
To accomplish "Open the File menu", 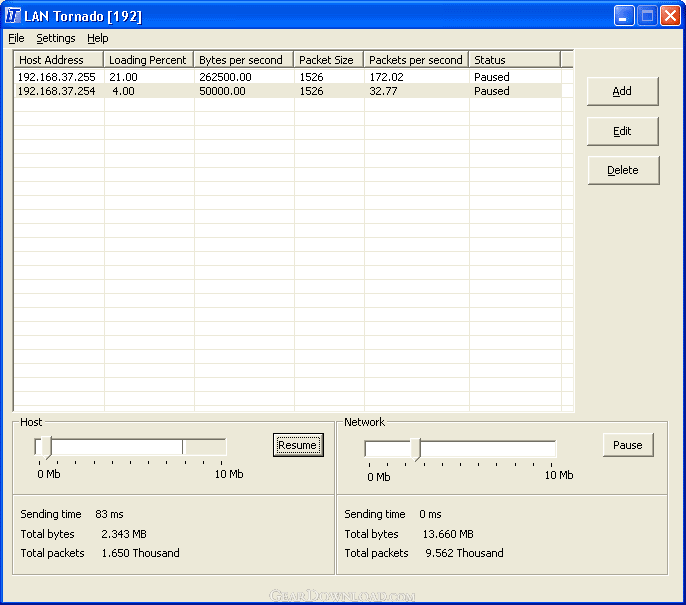I will point(16,38).
